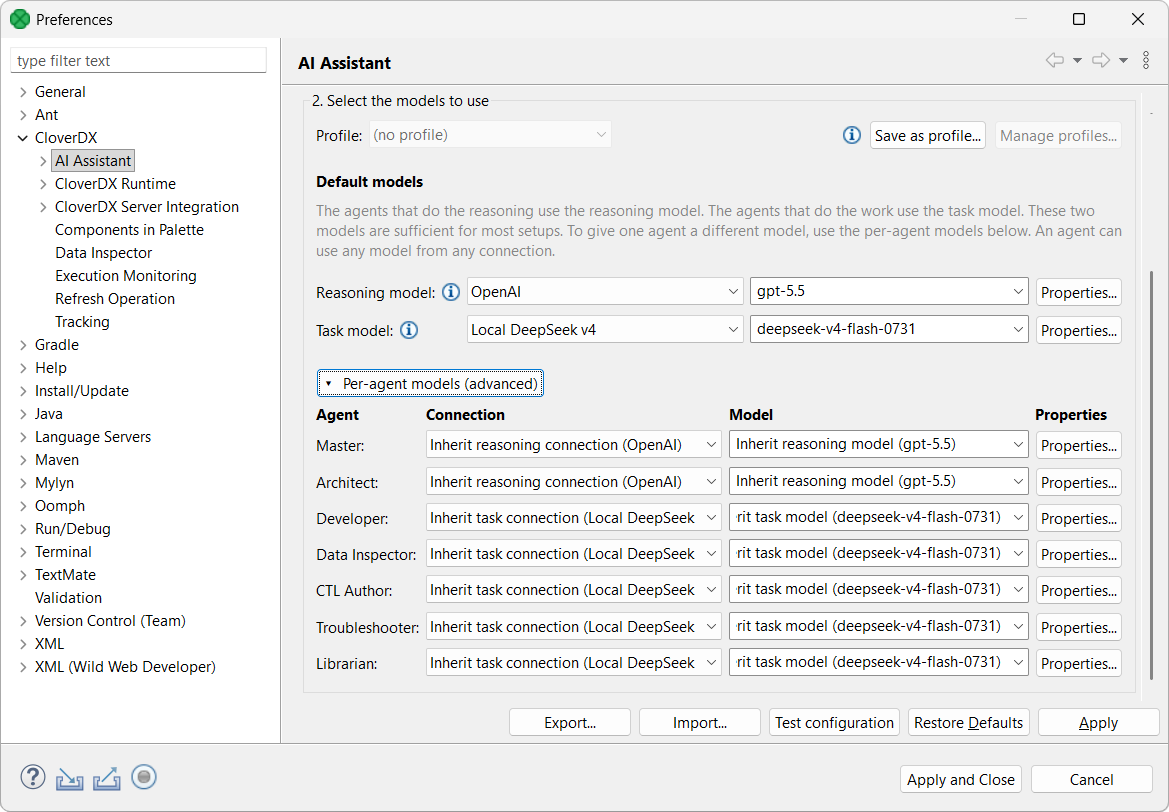This screenshot has width=1169, height=812.
Task: Open CTL Author agent connection dropdown
Action: tap(573, 590)
